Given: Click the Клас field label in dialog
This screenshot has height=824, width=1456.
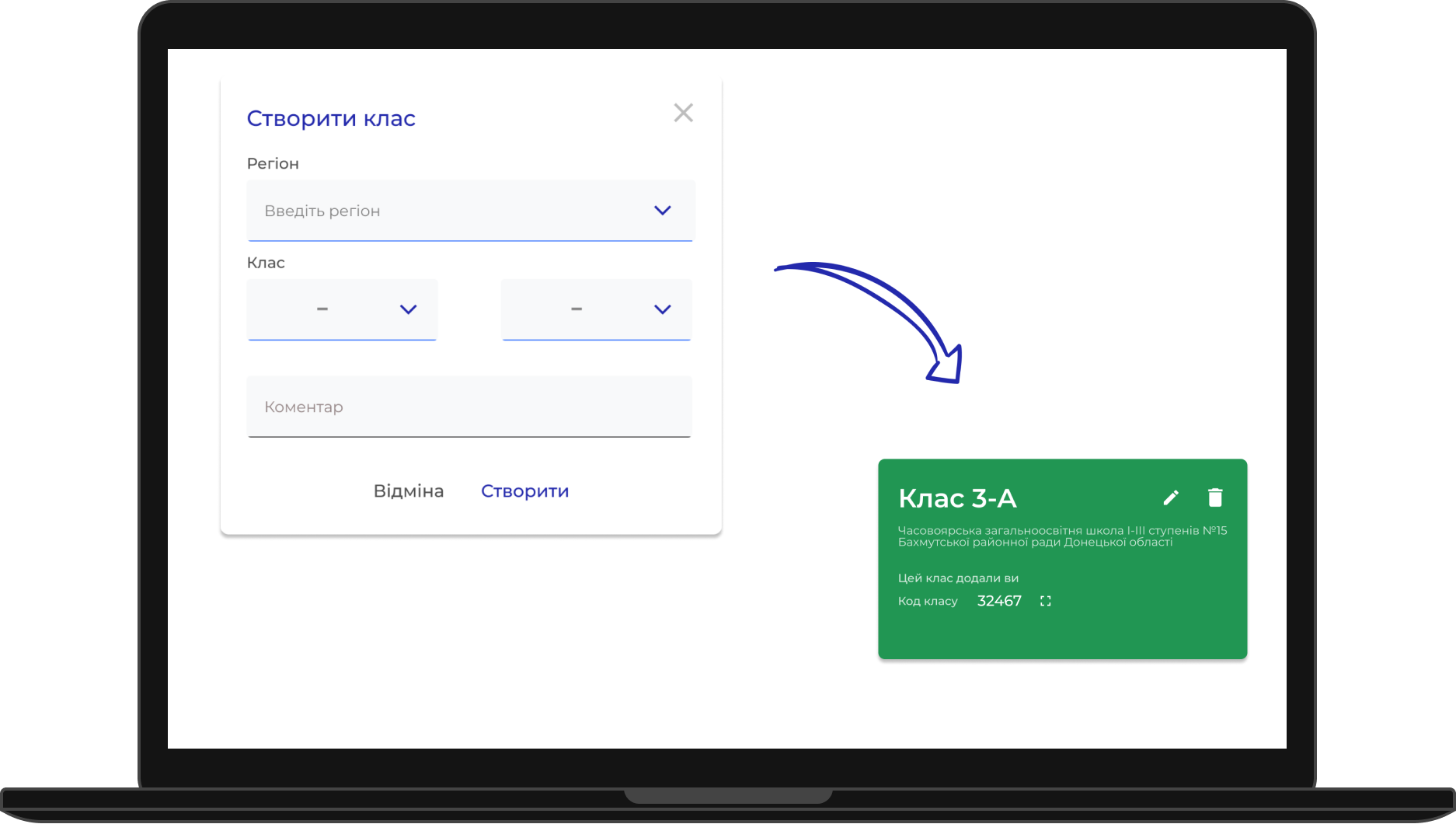Looking at the screenshot, I should pos(266,263).
